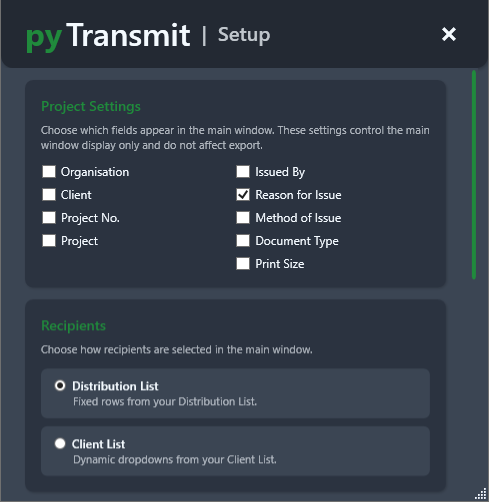Viewport: 489px width, 502px height.
Task: Click the Distribution List option card description
Action: coord(165,402)
